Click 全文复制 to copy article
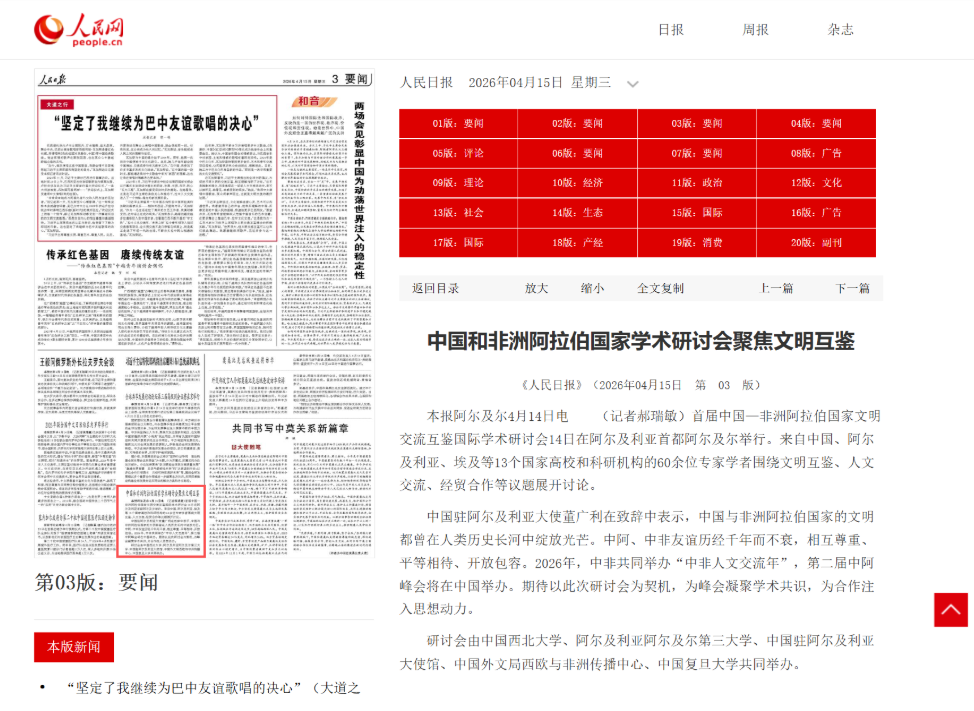Screen dimensions: 974x711 click(x=660, y=288)
